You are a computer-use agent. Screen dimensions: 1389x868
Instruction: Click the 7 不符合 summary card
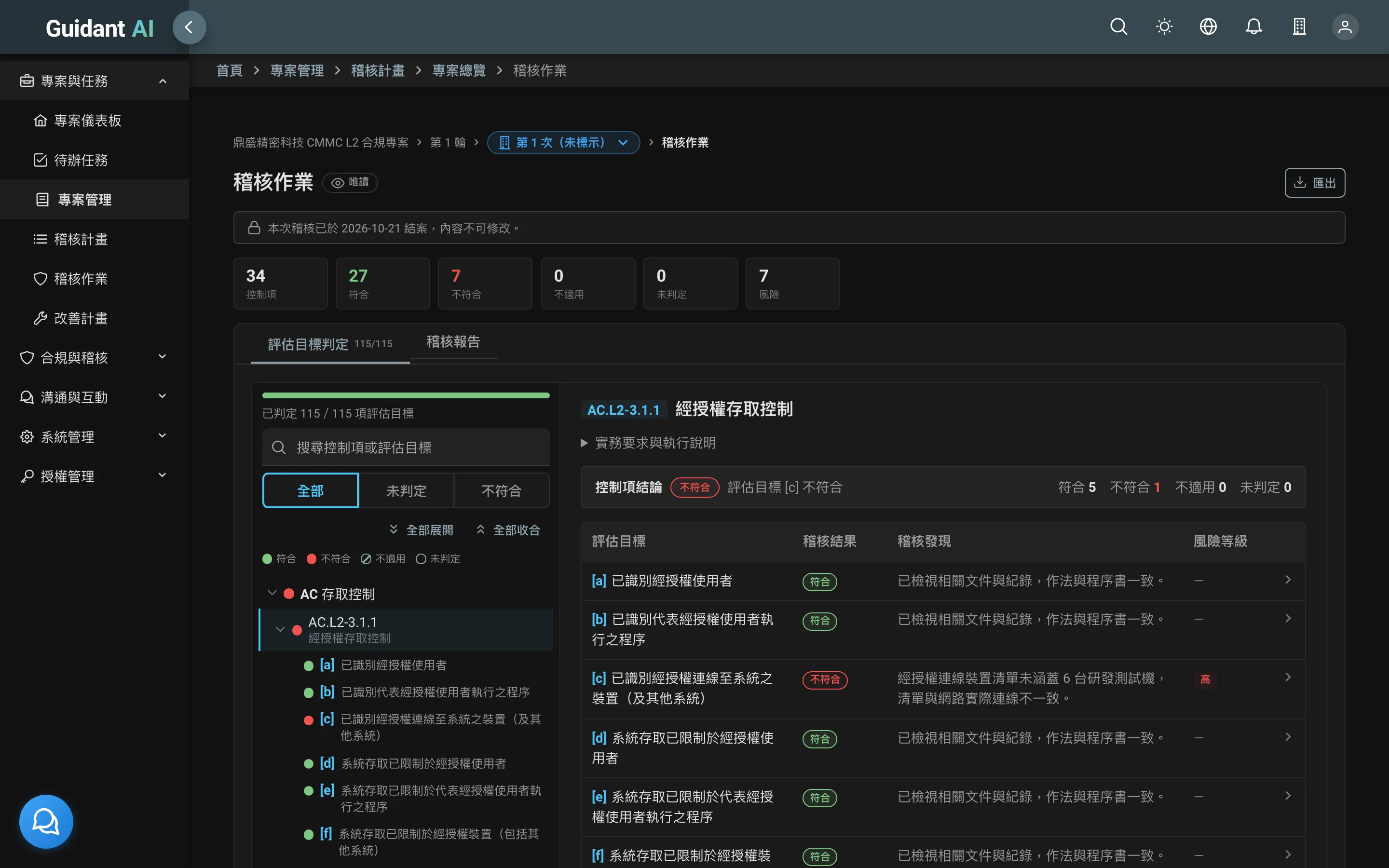(485, 284)
